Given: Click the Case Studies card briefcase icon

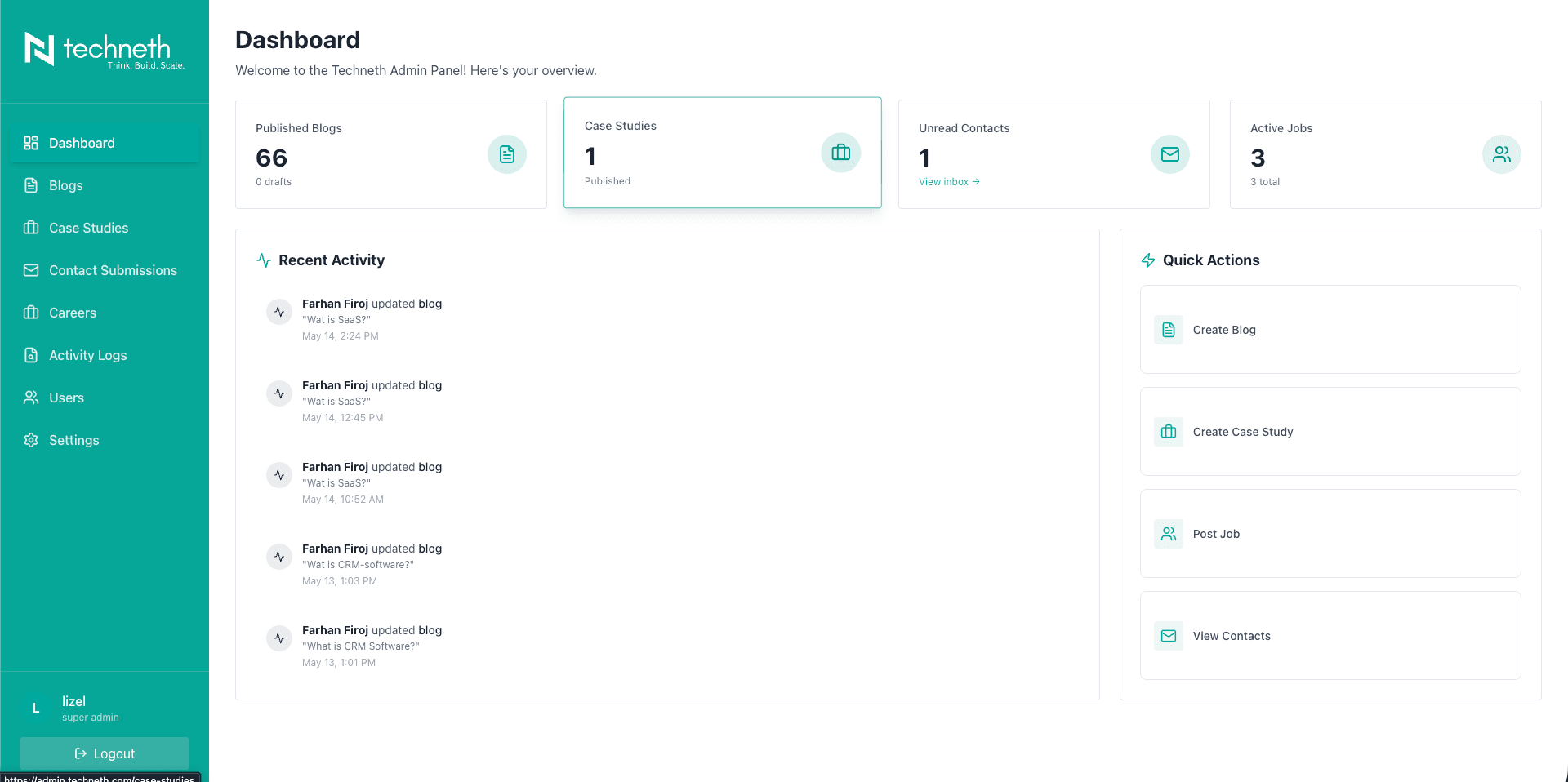Looking at the screenshot, I should (x=841, y=153).
